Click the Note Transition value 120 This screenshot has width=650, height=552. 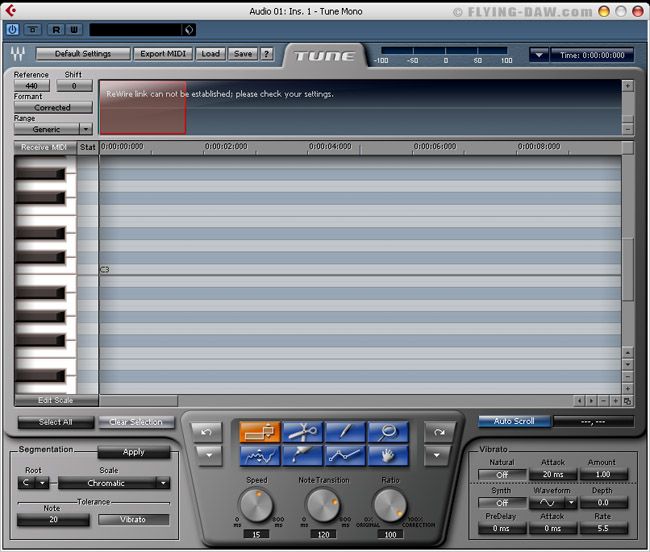pos(323,535)
